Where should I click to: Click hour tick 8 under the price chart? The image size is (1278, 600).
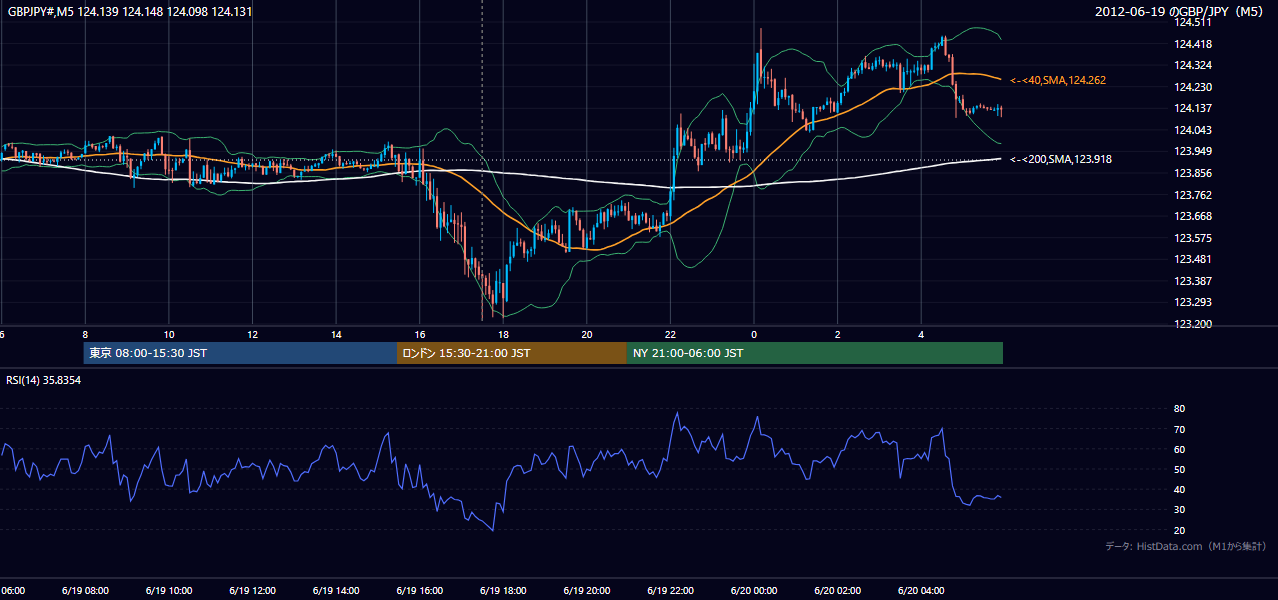[85, 335]
